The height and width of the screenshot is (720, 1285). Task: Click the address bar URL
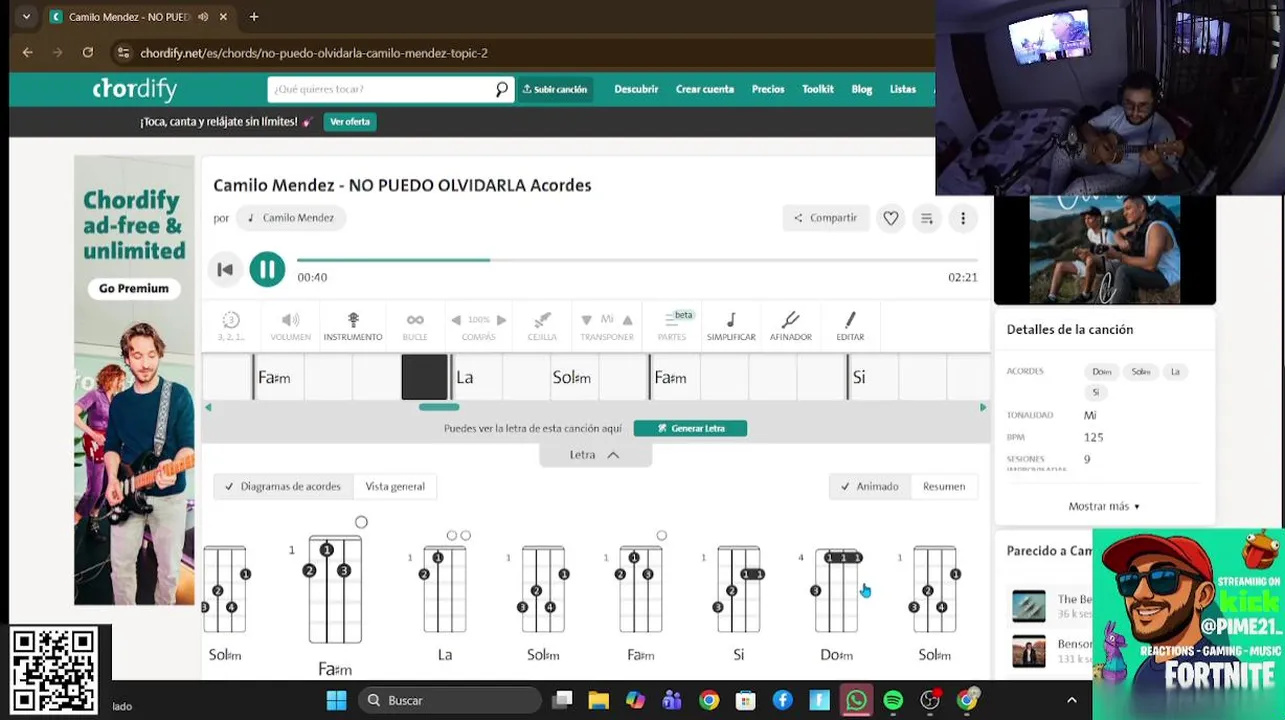click(x=314, y=53)
